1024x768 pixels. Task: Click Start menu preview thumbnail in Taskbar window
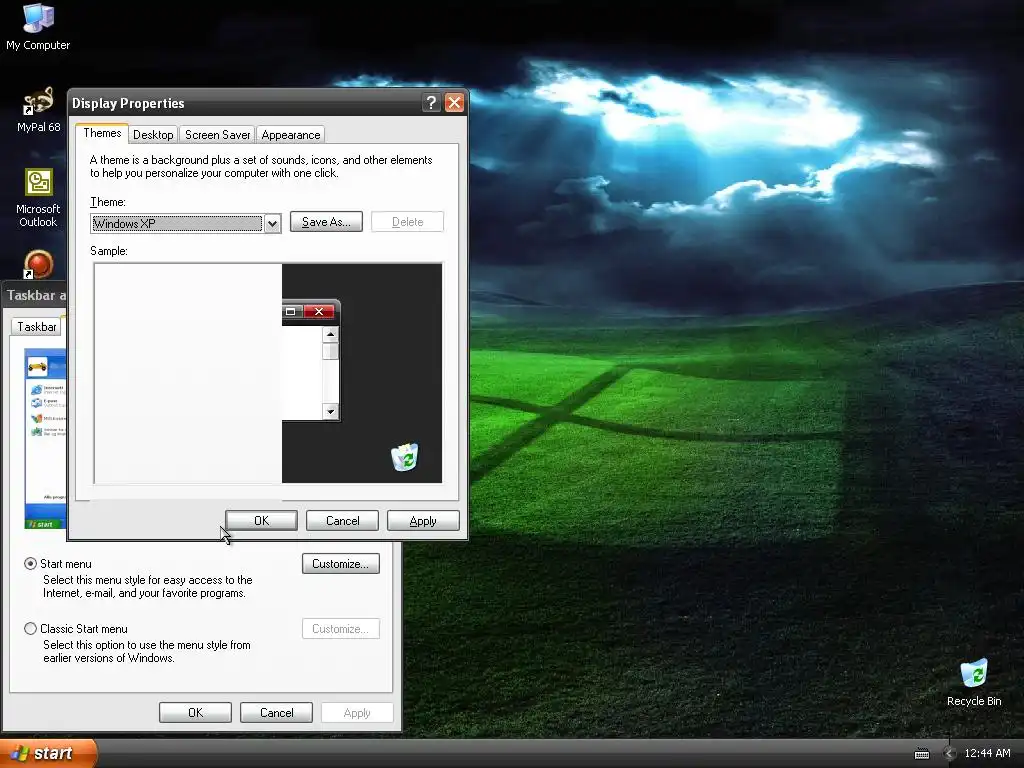coord(45,438)
